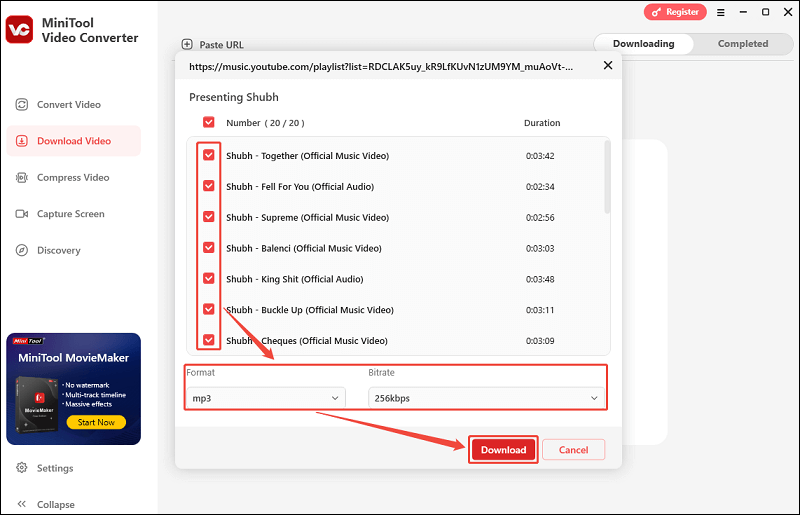Open the Bitrate 256kbps dropdown
The height and width of the screenshot is (515, 800).
click(x=486, y=398)
